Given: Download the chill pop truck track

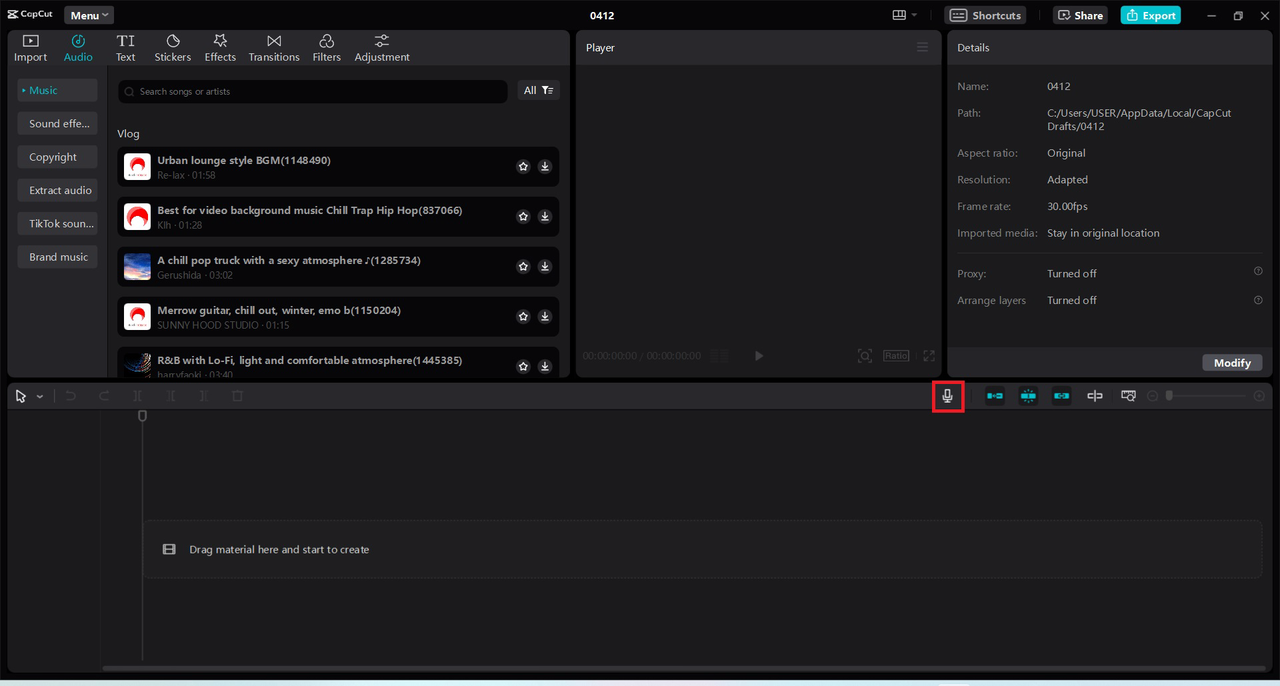Looking at the screenshot, I should (x=545, y=267).
